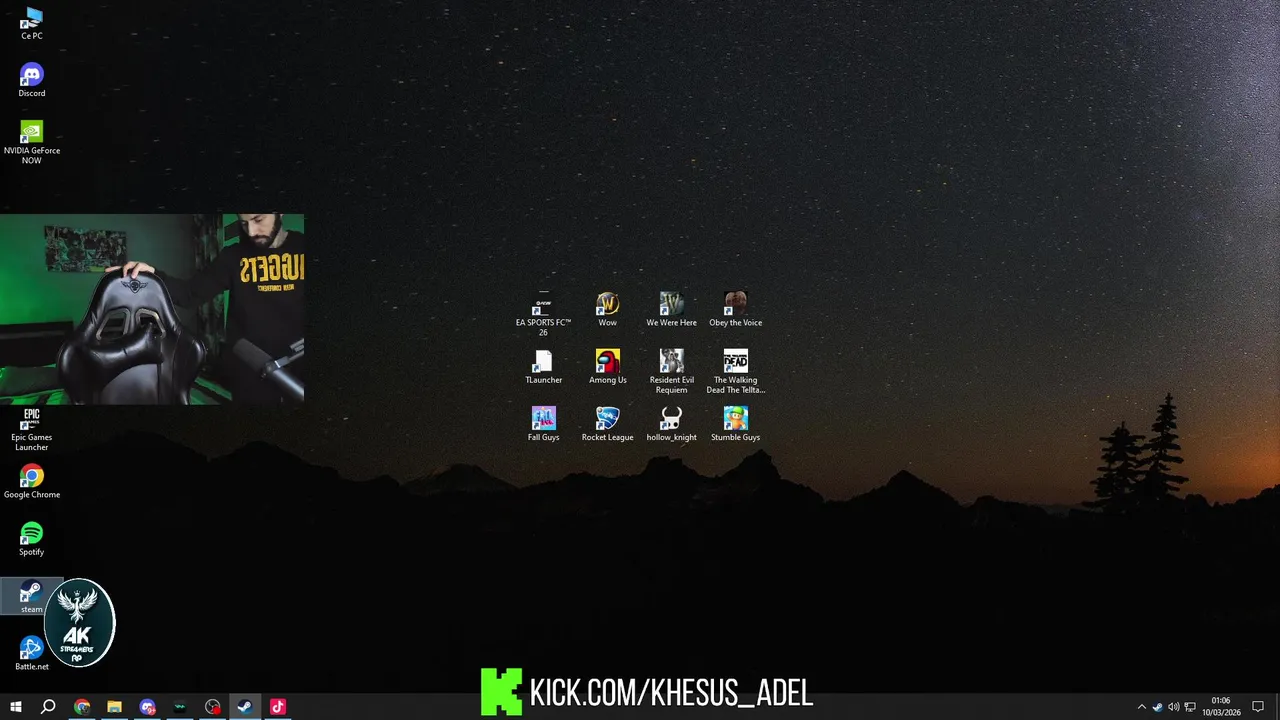Select the Obey the Voice shortcut
1280x720 pixels.
click(735, 310)
